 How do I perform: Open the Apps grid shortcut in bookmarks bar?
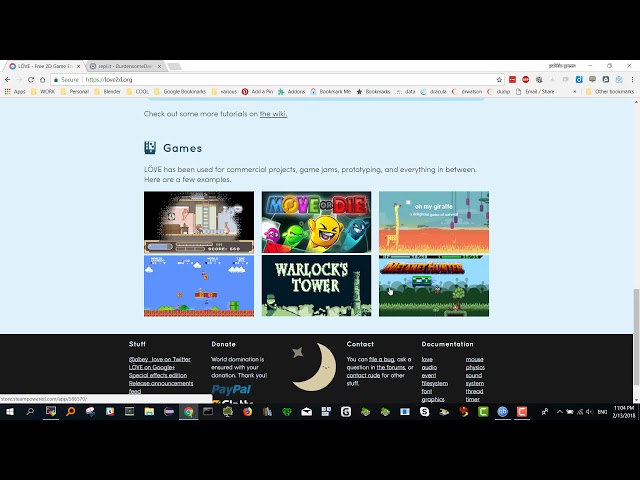15,91
